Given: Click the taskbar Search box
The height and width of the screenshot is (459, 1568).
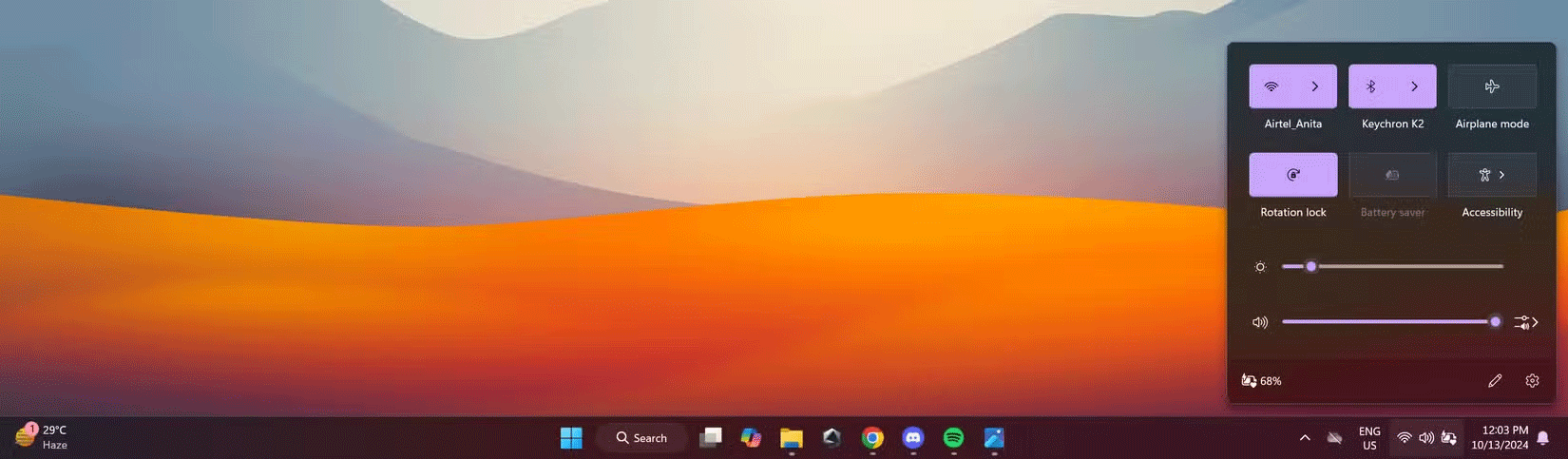Looking at the screenshot, I should pos(641,438).
